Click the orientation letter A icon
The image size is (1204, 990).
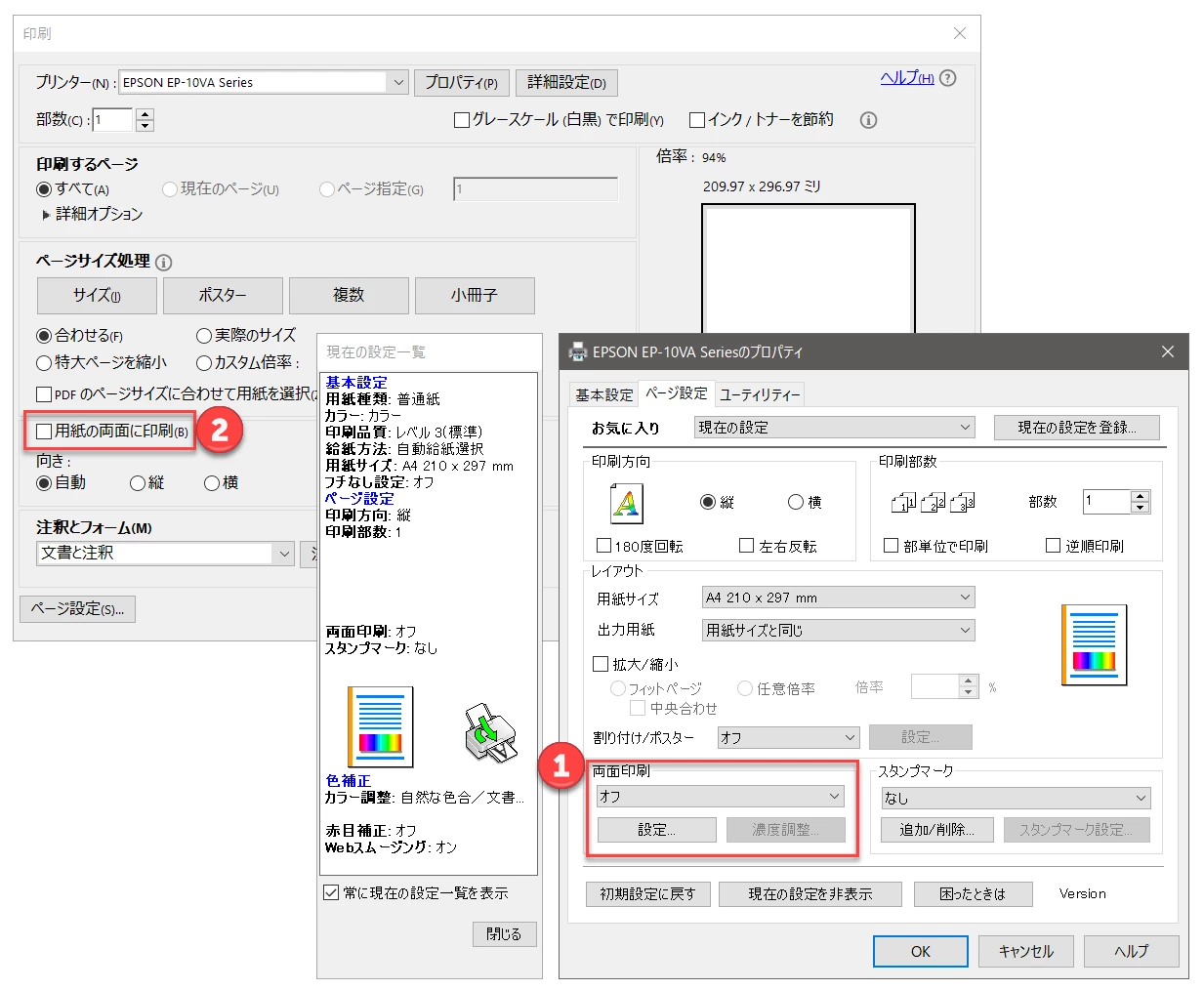[x=626, y=503]
